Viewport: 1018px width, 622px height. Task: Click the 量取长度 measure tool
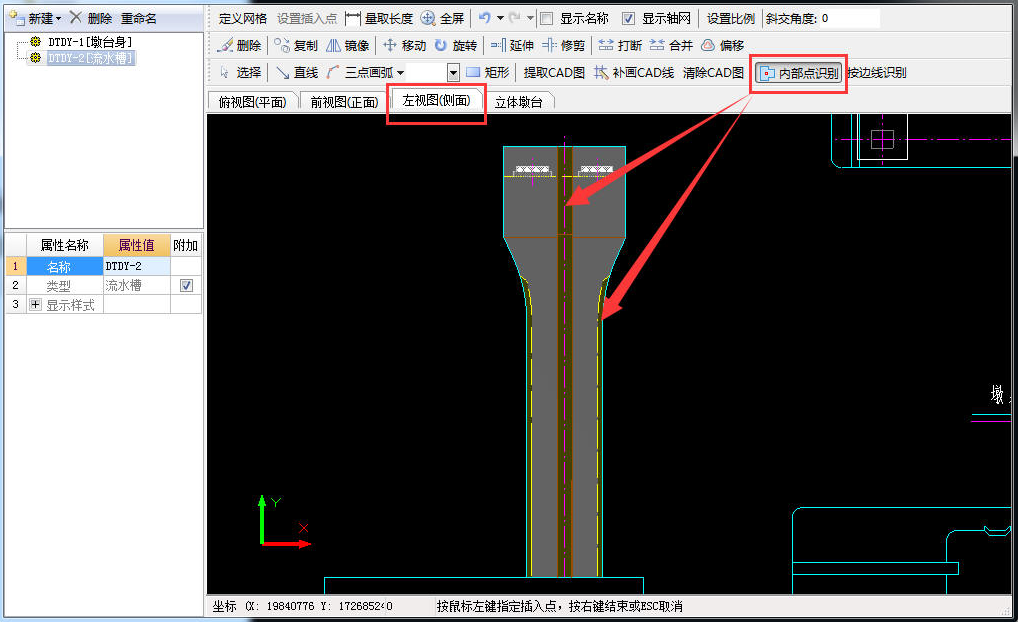tap(379, 18)
